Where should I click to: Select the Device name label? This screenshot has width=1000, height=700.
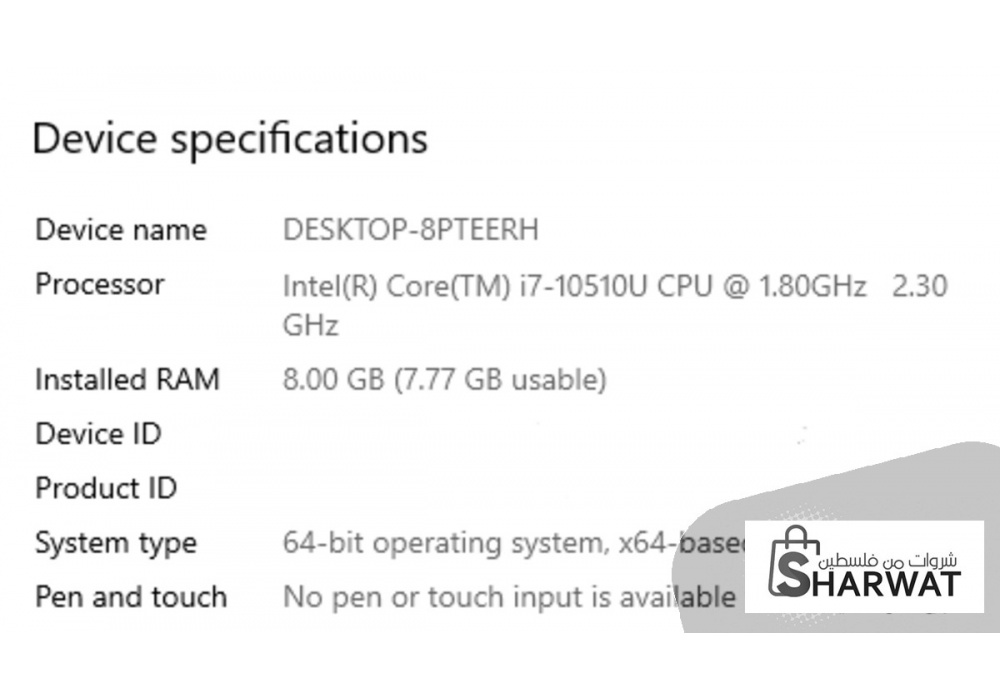click(x=121, y=230)
